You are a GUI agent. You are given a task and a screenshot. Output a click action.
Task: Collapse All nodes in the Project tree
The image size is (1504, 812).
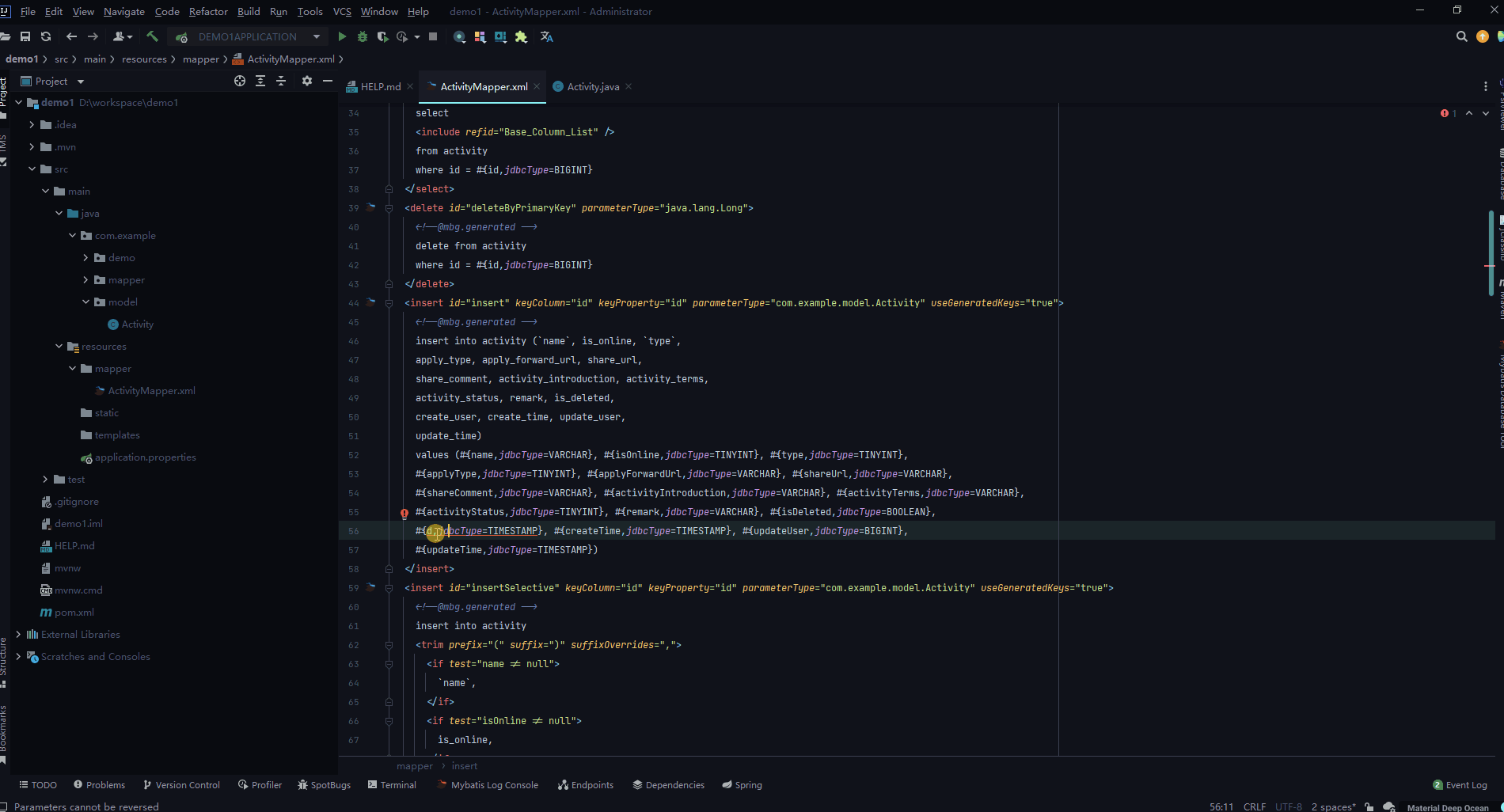[x=281, y=81]
